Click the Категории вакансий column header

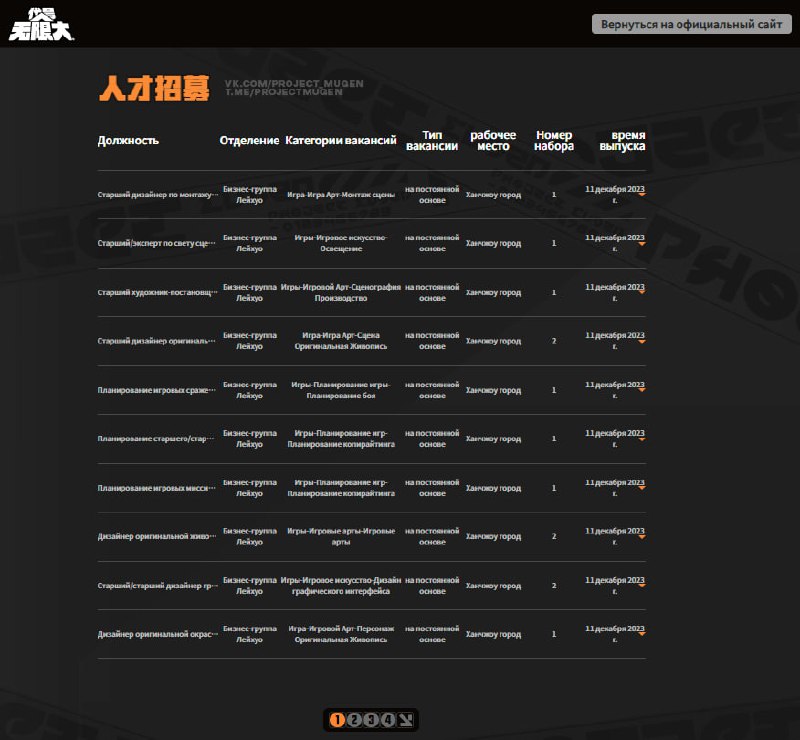(x=341, y=140)
